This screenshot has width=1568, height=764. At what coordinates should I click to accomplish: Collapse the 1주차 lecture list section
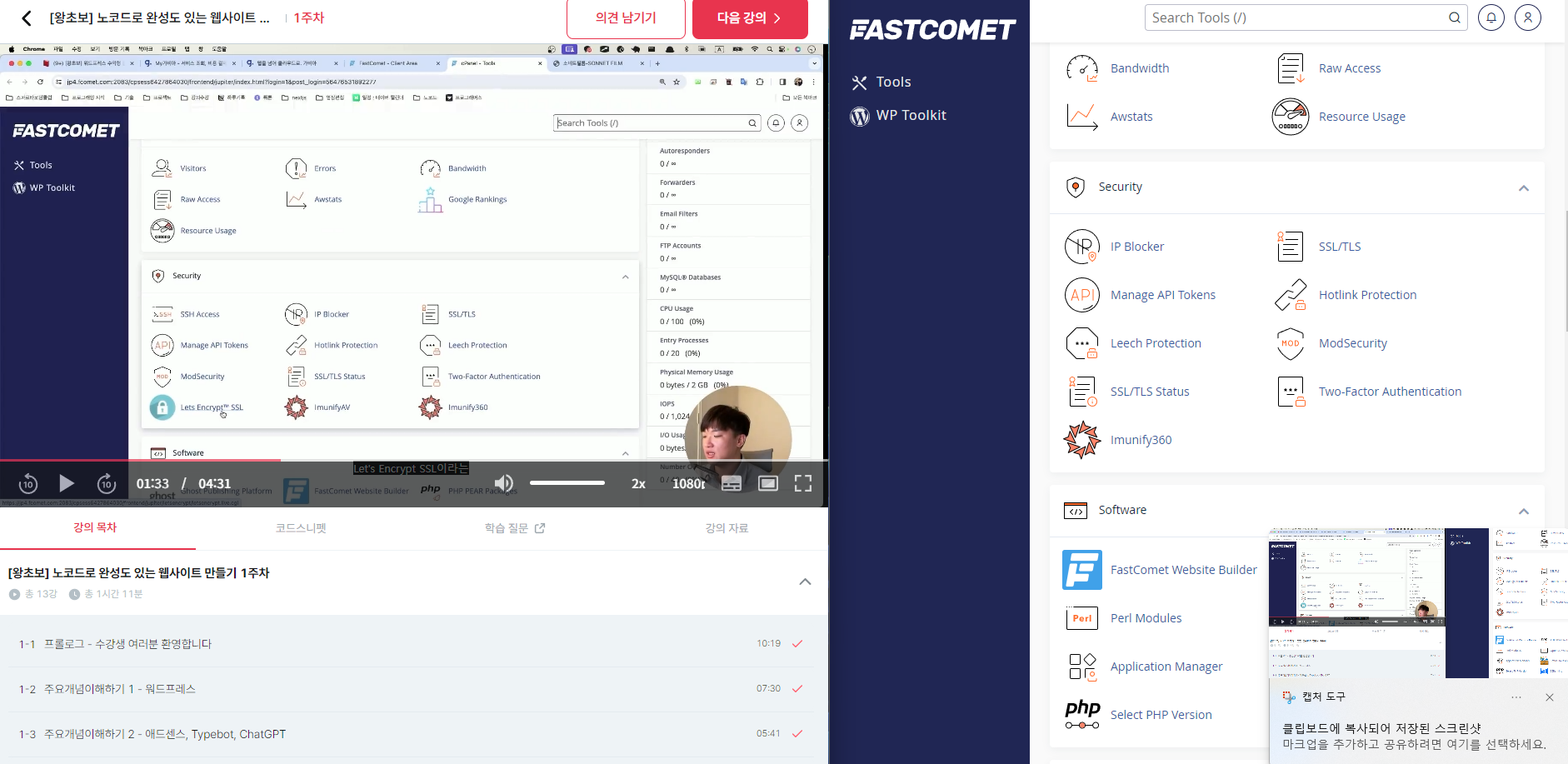click(805, 582)
